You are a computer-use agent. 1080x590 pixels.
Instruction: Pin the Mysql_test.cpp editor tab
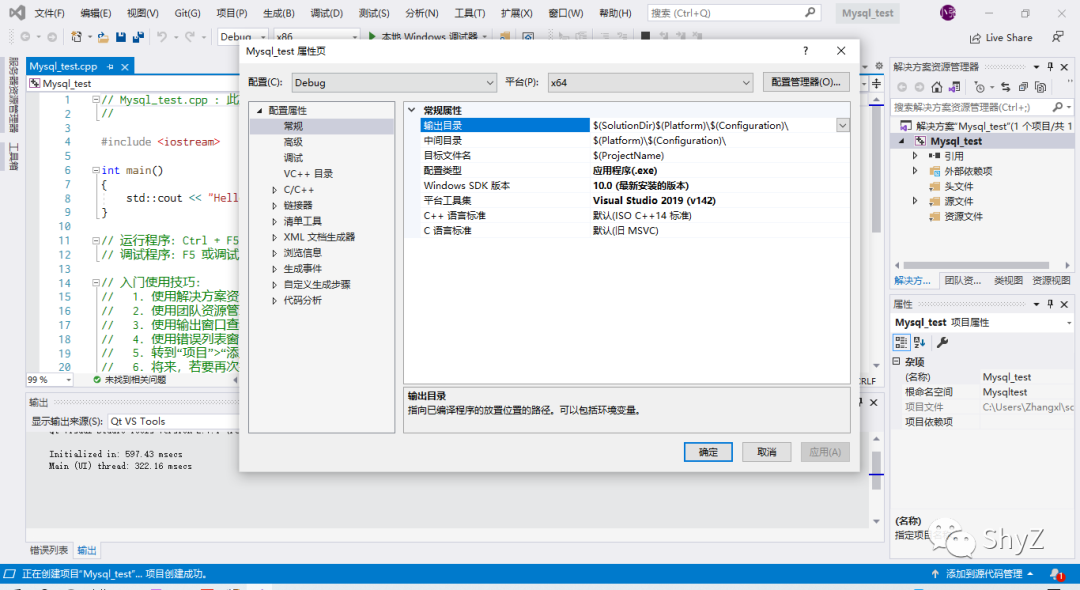[110, 67]
